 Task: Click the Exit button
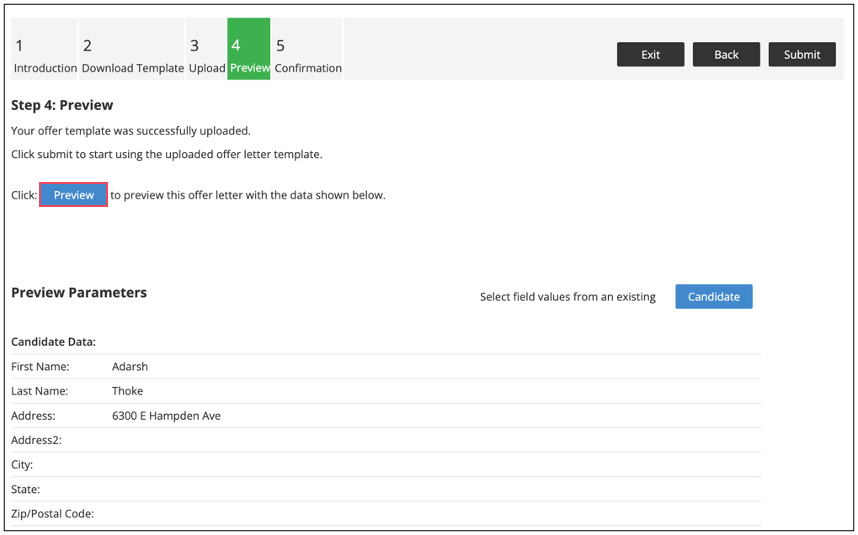(651, 55)
